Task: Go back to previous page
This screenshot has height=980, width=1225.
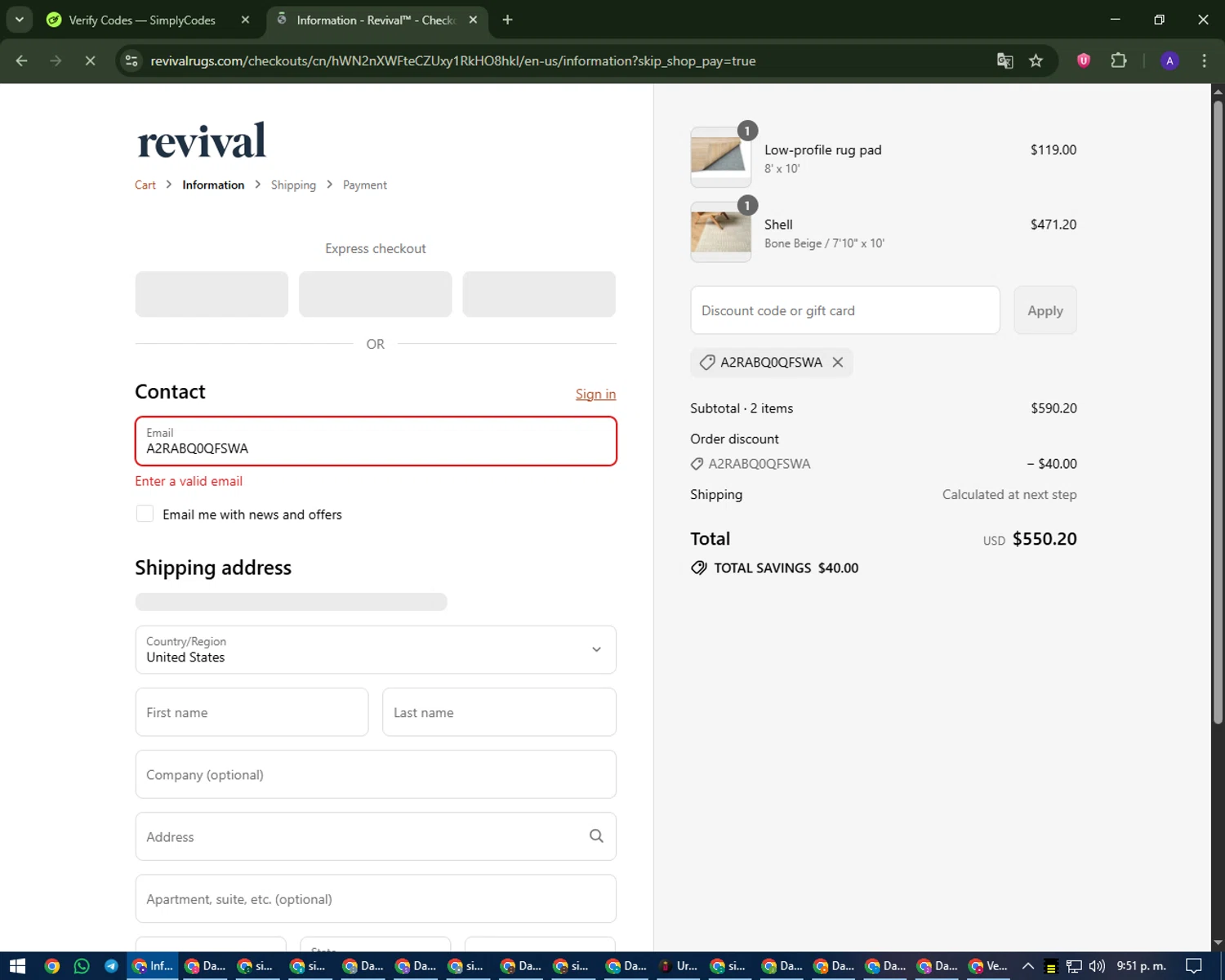Action: point(22,60)
